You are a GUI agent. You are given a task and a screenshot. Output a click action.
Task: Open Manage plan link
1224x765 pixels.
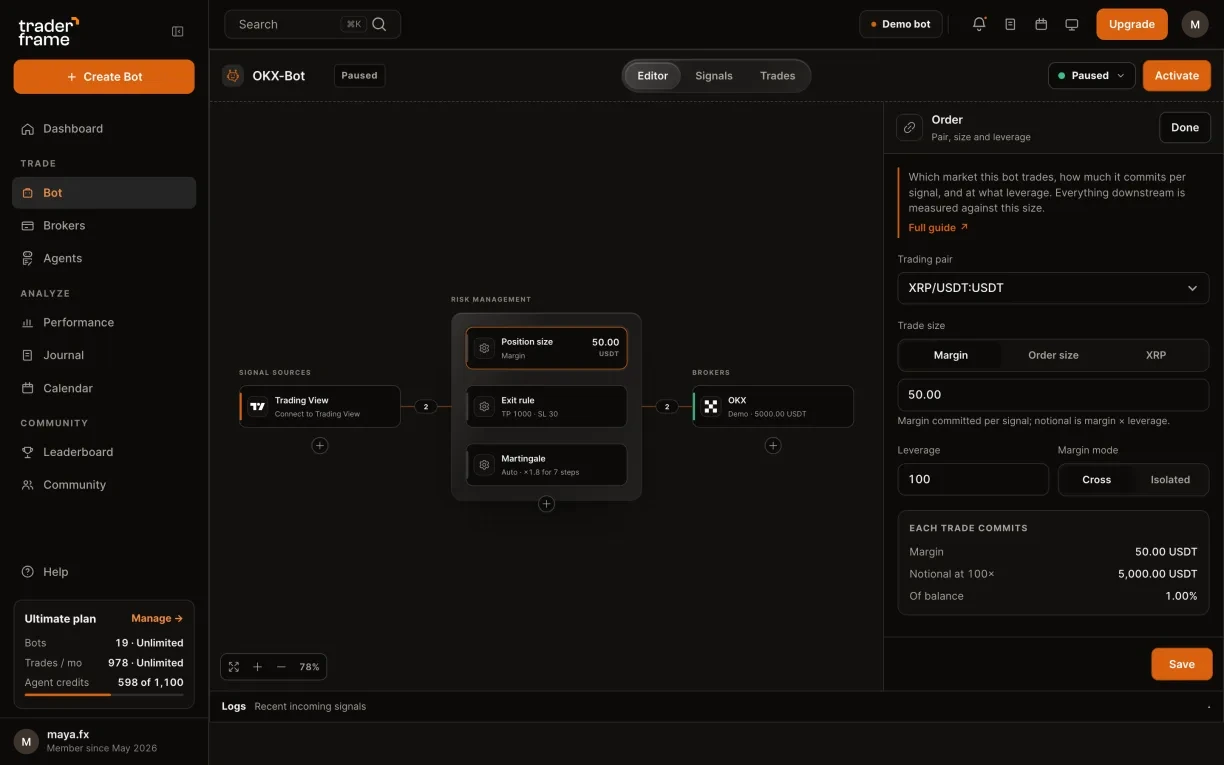[x=157, y=618]
